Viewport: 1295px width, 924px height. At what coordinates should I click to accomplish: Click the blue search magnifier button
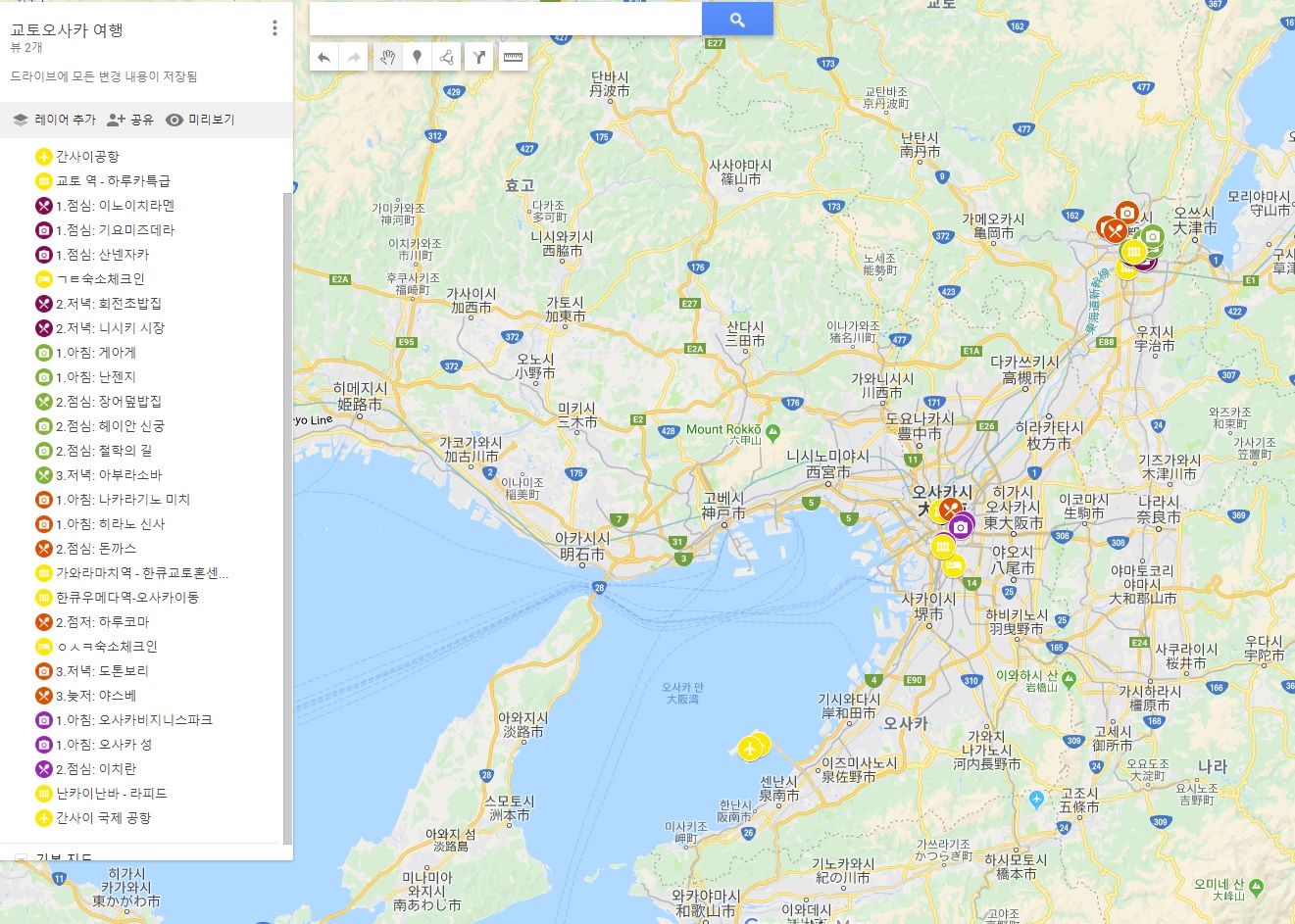pos(737,20)
